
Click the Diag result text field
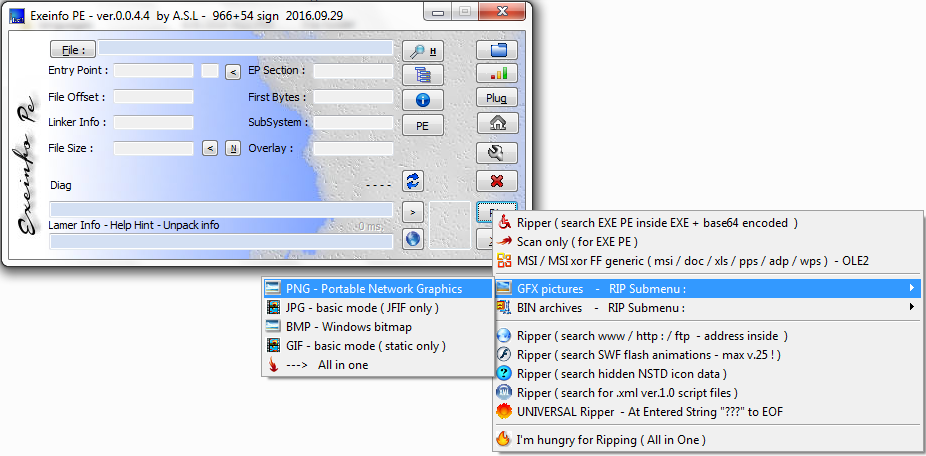tap(221, 210)
